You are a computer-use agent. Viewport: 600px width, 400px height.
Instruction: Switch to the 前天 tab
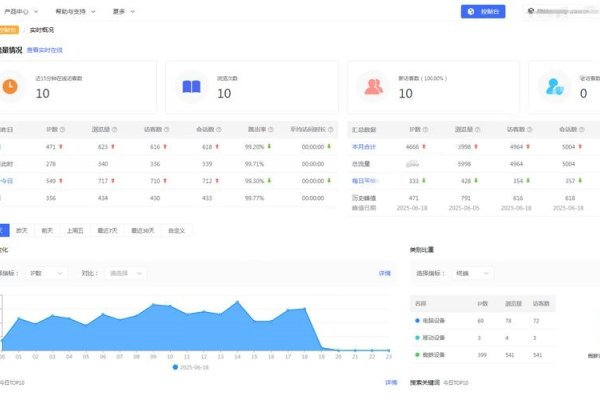click(47, 230)
